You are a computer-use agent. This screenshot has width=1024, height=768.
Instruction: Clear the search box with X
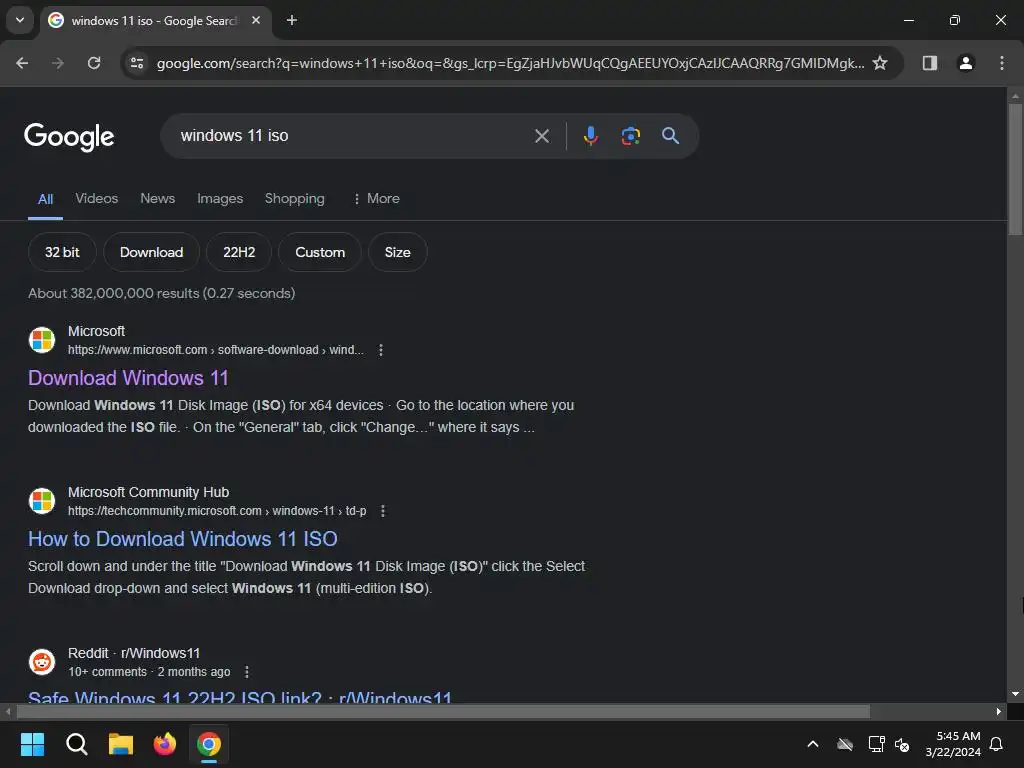coord(541,136)
